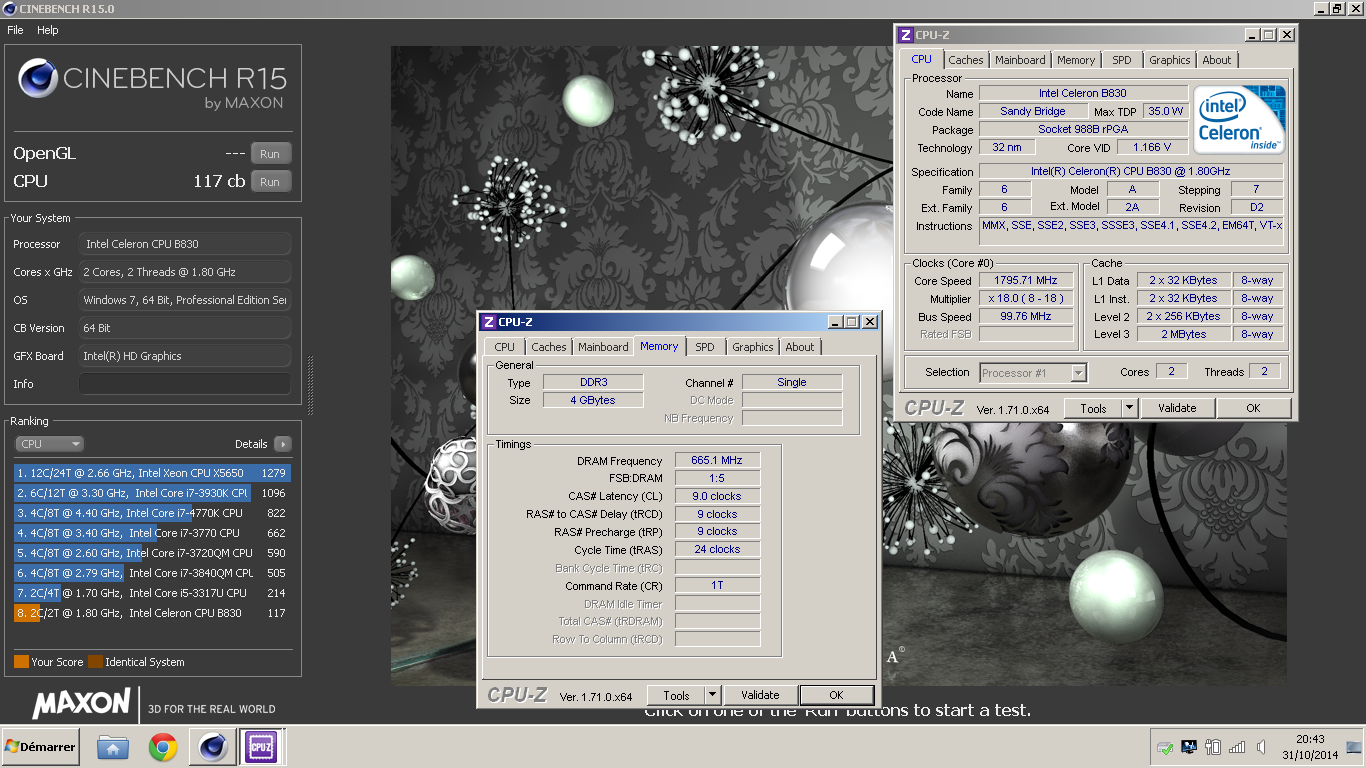Open Windows Explorer from the taskbar
1366x768 pixels.
click(x=113, y=747)
